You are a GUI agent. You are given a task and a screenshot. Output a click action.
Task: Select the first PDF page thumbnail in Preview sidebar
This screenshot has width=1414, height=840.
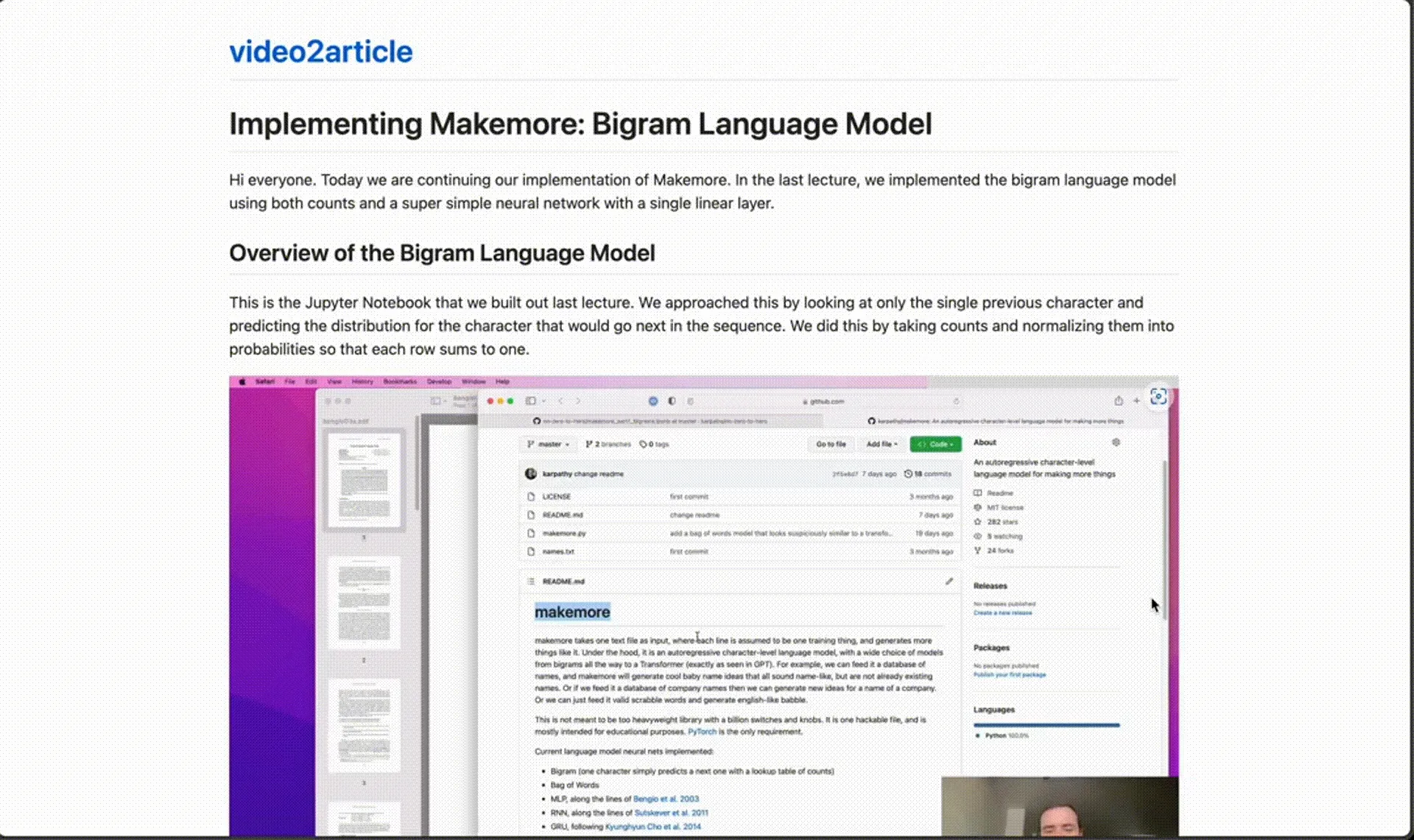tap(365, 479)
